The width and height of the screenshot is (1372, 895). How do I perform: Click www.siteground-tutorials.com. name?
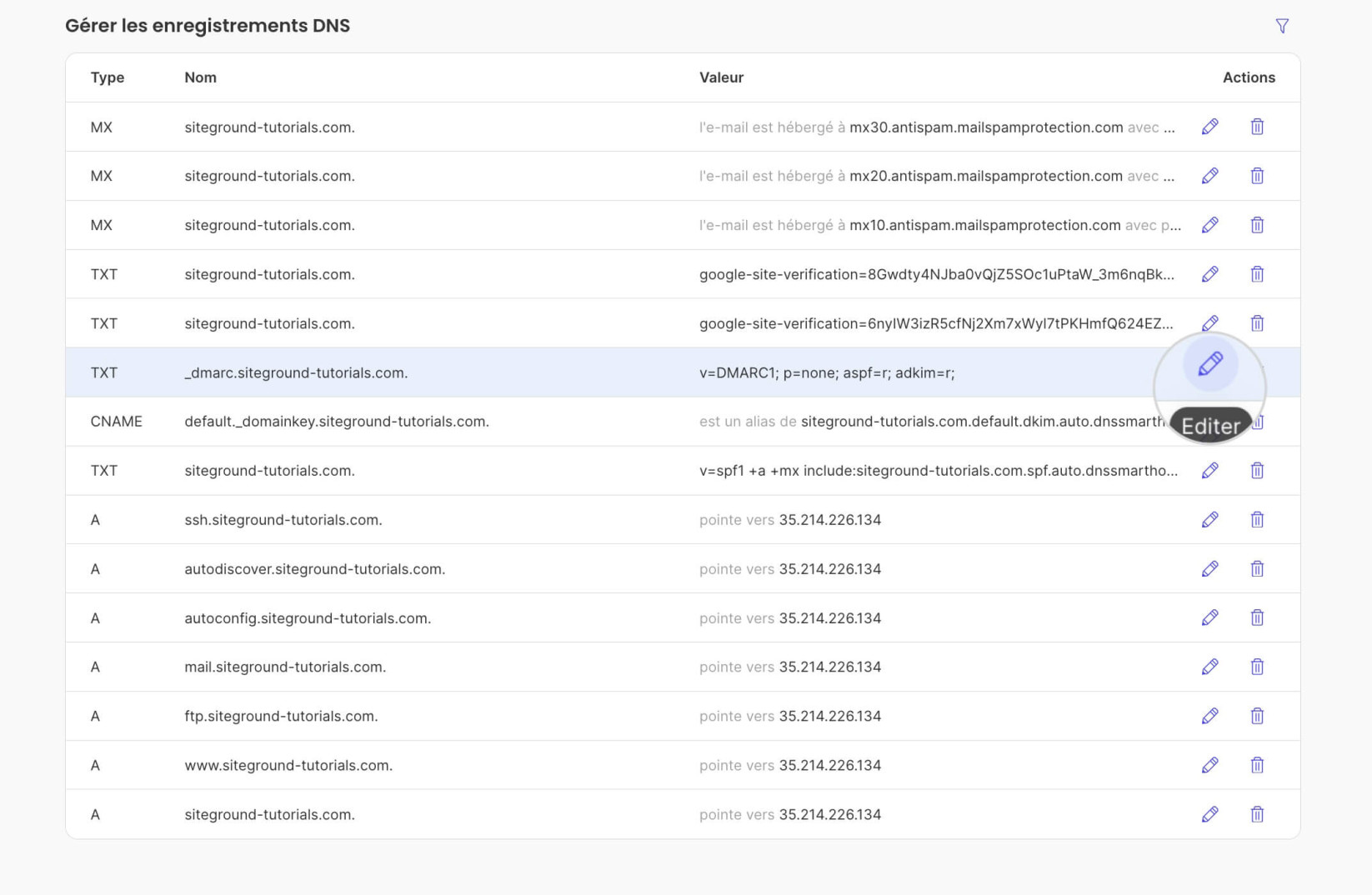(288, 765)
